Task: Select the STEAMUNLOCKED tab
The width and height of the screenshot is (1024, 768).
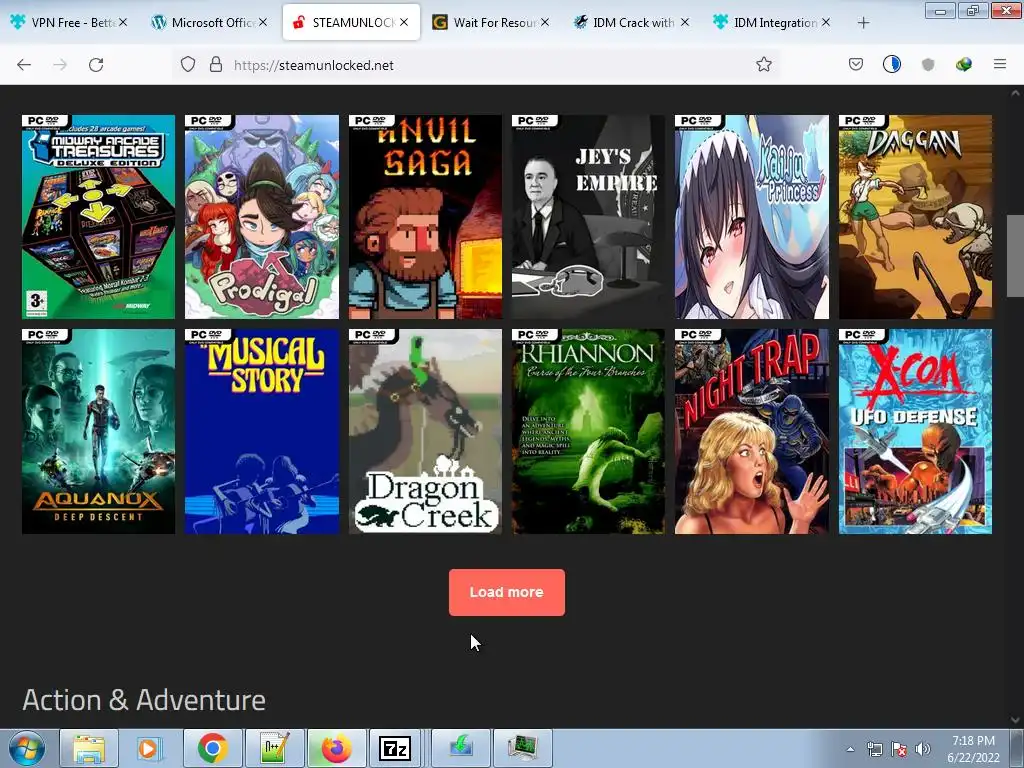Action: (351, 22)
